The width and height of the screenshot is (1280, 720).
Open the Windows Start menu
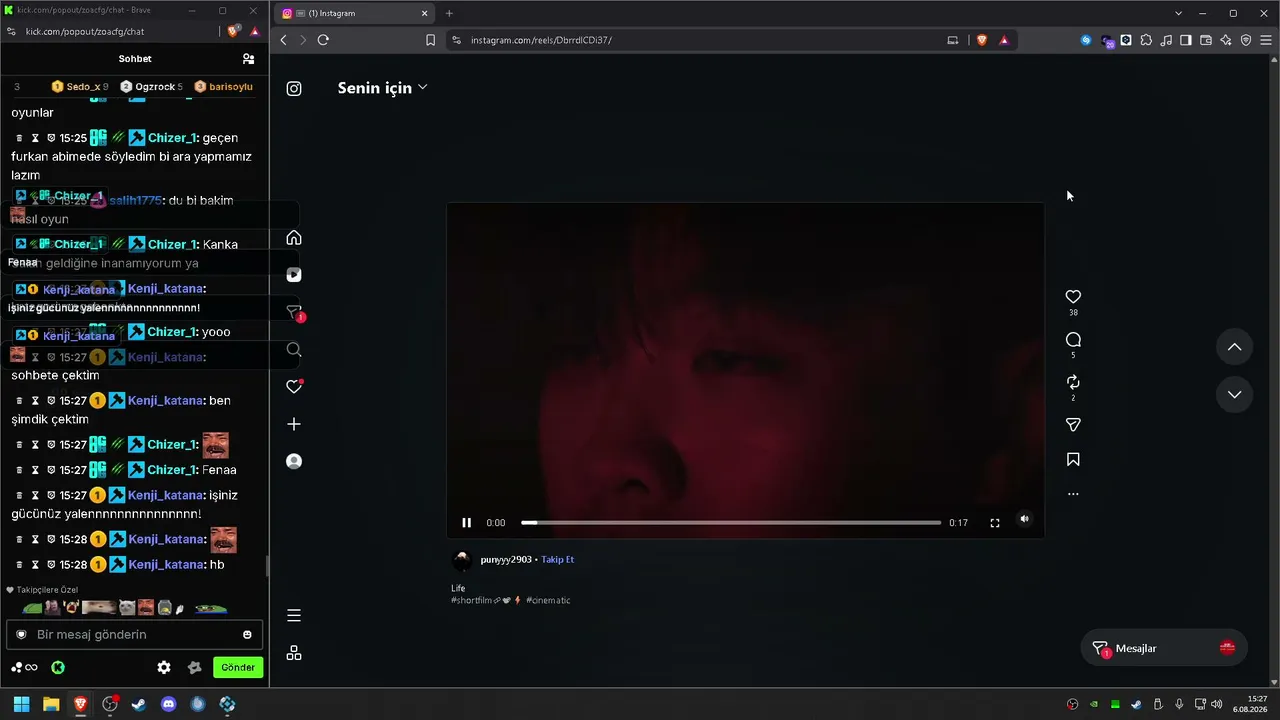coord(21,704)
